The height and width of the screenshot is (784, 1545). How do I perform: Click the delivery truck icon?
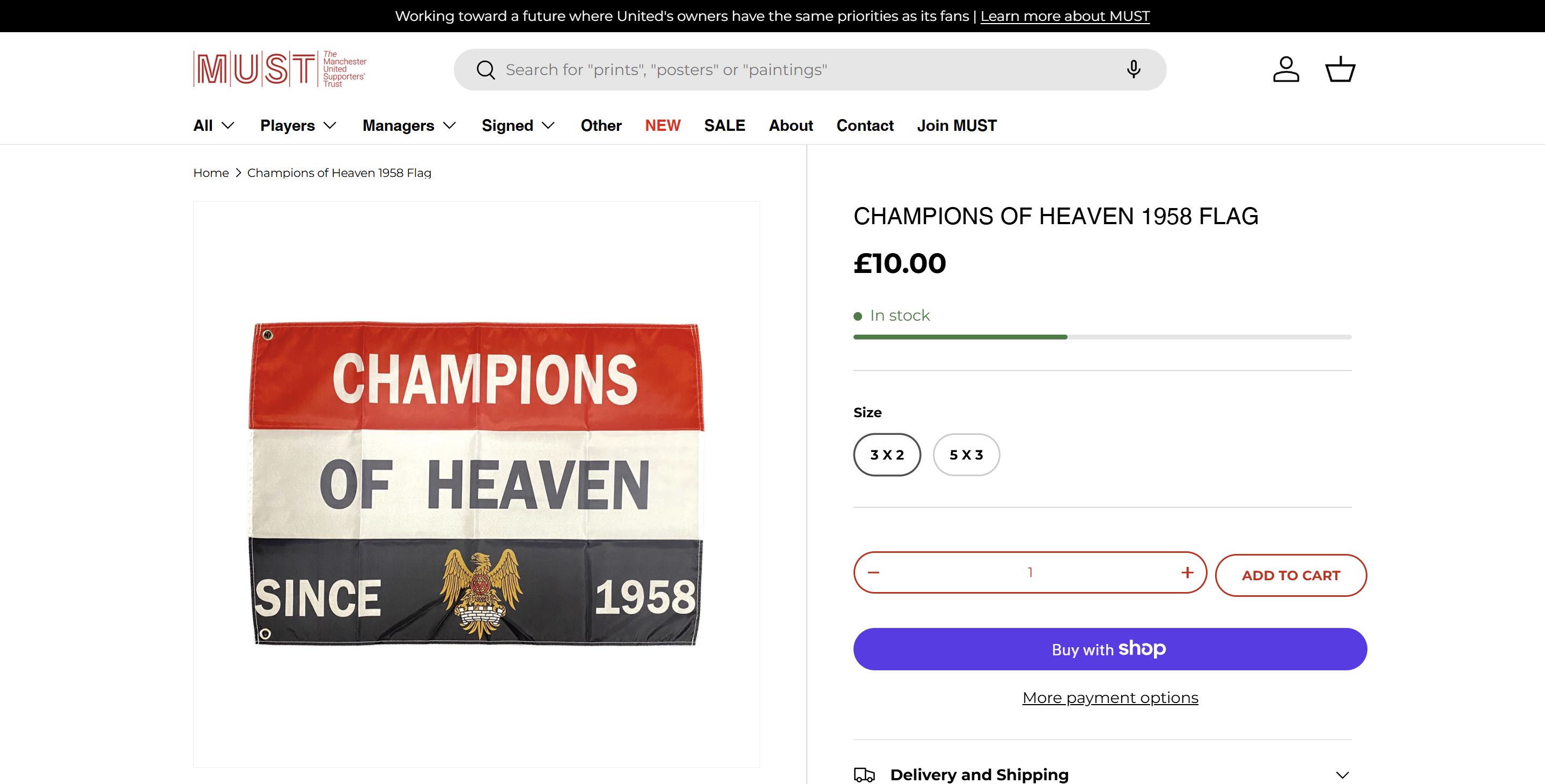pos(864,774)
